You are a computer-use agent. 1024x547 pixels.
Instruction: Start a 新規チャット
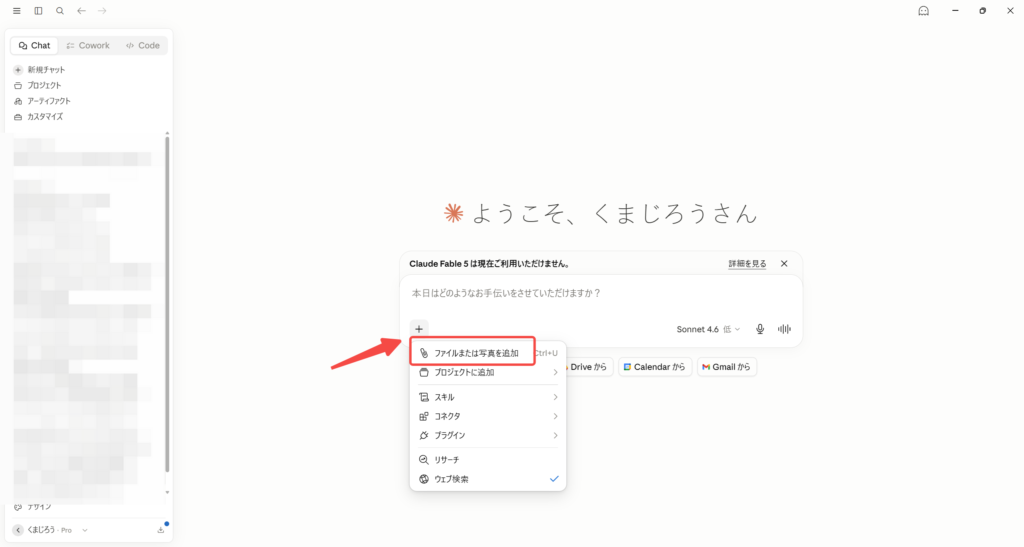tap(40, 70)
